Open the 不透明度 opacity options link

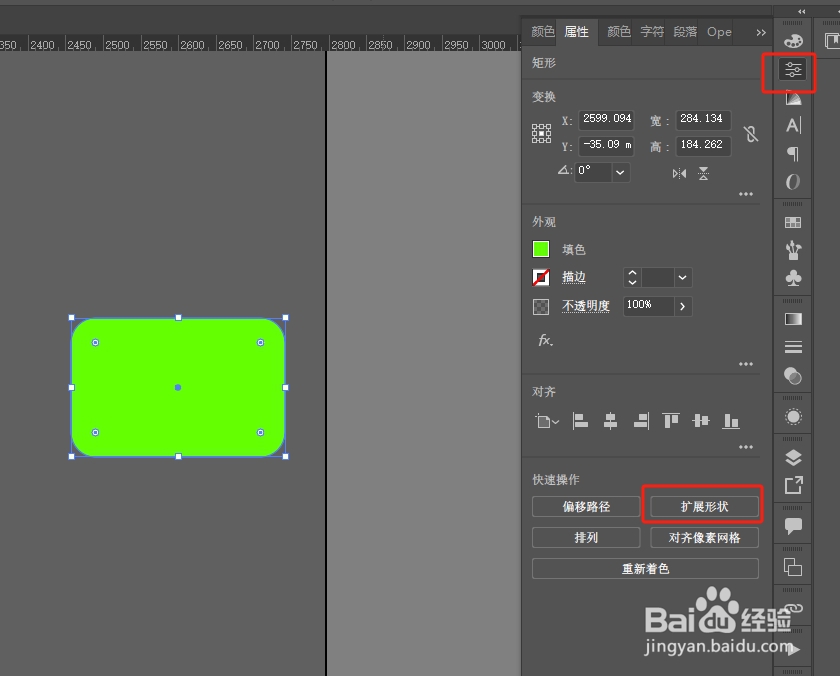pyautogui.click(x=586, y=306)
